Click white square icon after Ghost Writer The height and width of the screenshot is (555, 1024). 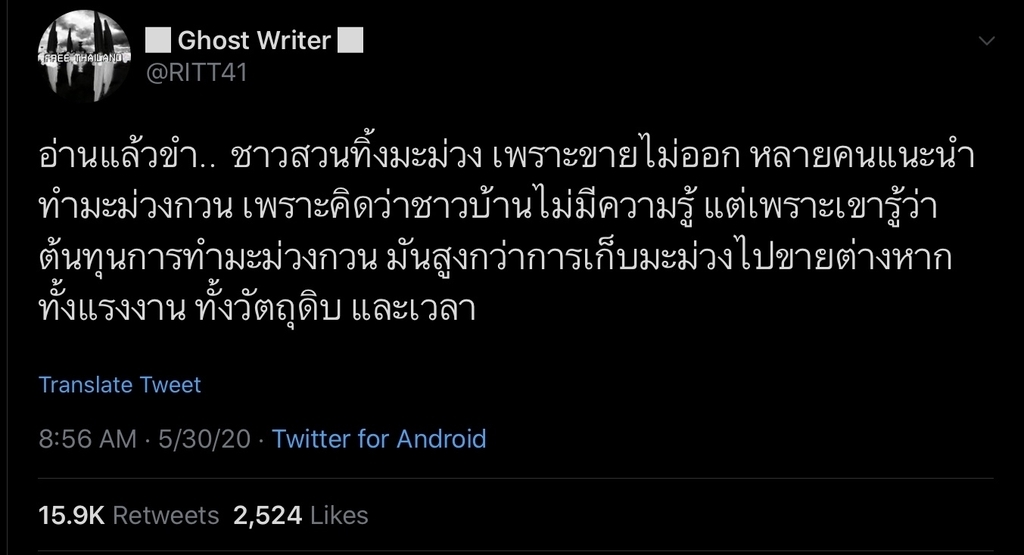[x=349, y=41]
